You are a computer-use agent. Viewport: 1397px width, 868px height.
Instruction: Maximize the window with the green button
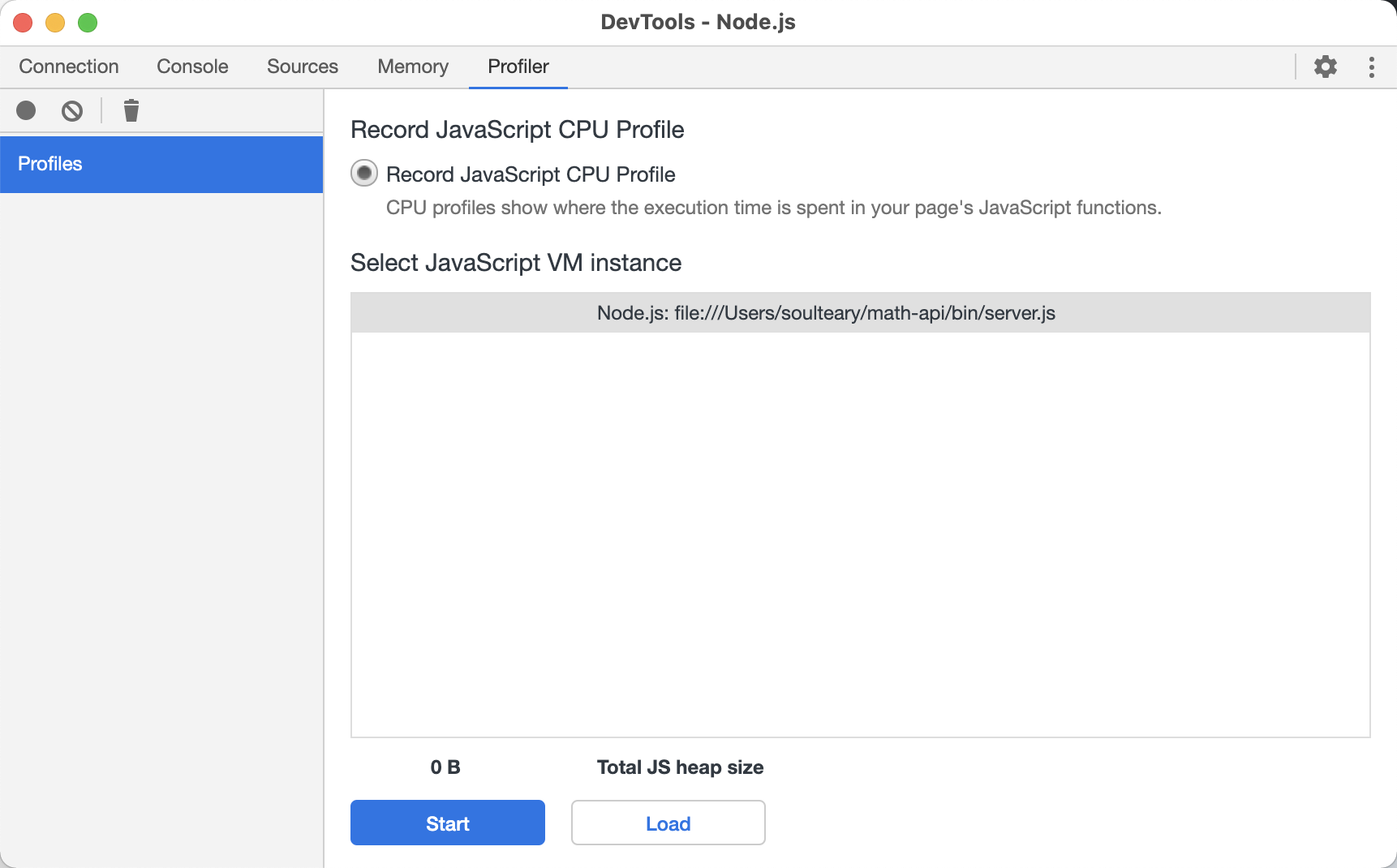[88, 23]
